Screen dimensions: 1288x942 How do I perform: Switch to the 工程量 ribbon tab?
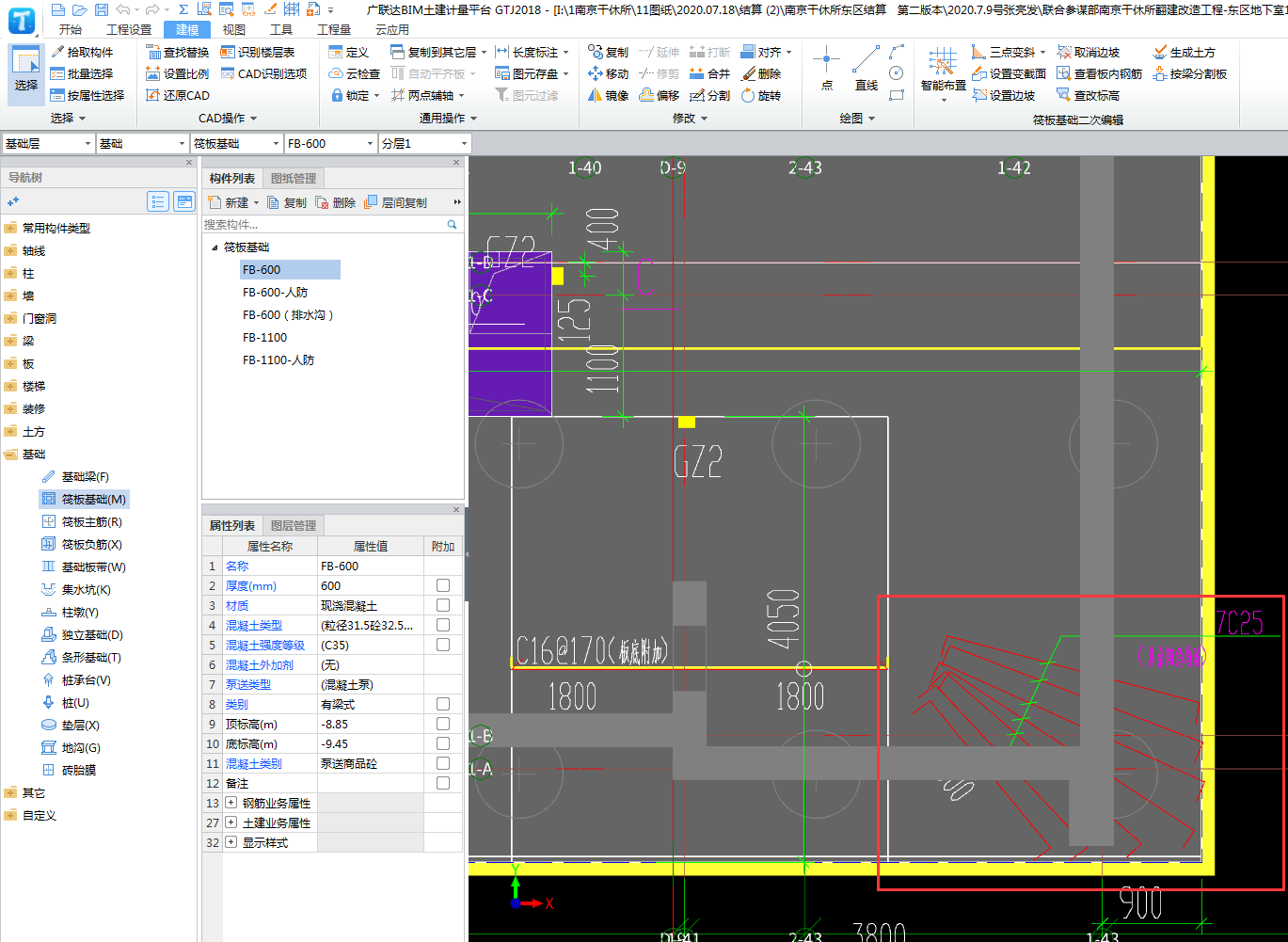pyautogui.click(x=334, y=30)
